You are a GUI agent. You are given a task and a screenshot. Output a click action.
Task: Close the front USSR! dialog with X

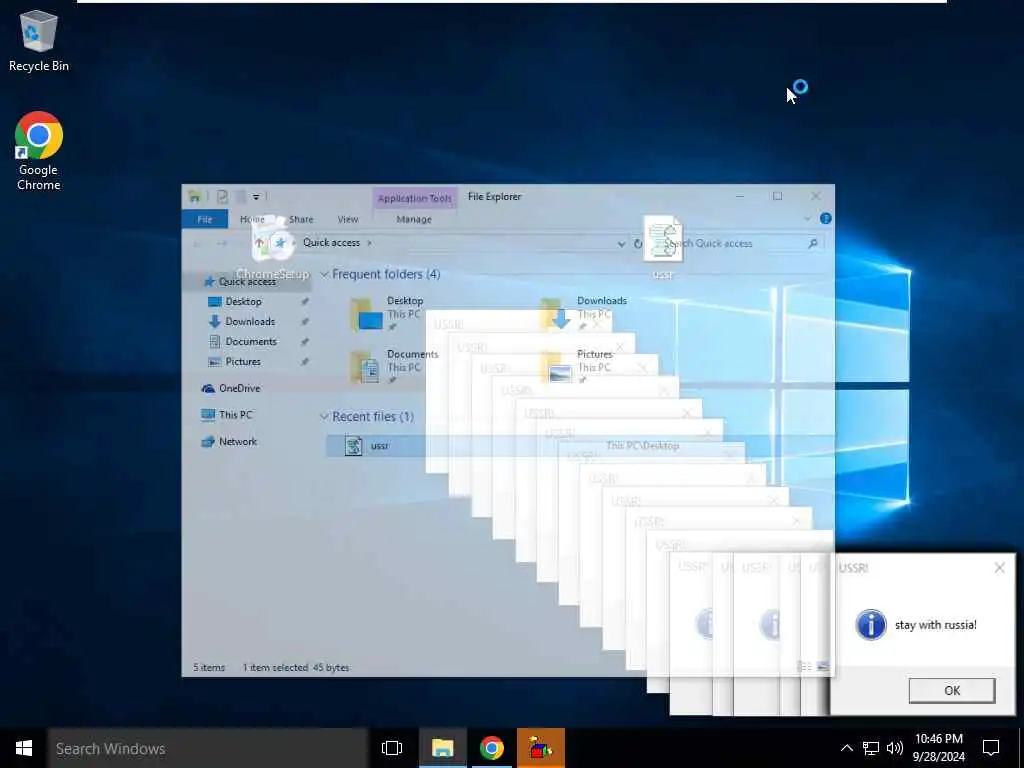tap(999, 568)
